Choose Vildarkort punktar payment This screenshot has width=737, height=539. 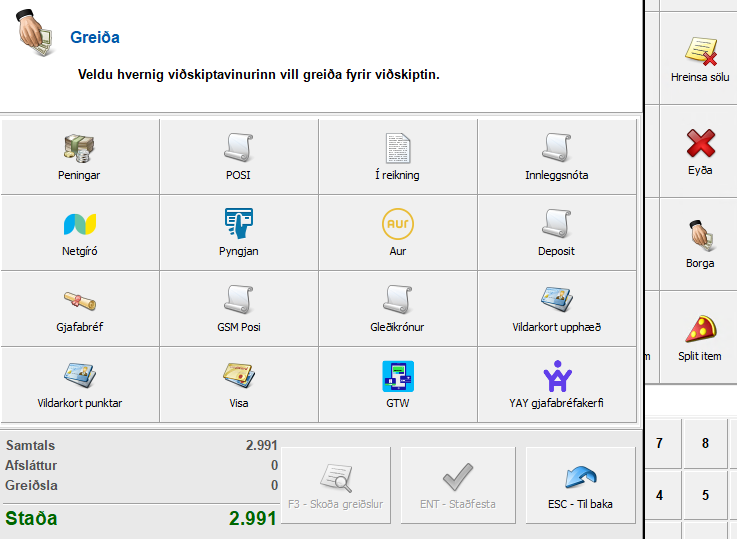coord(79,385)
